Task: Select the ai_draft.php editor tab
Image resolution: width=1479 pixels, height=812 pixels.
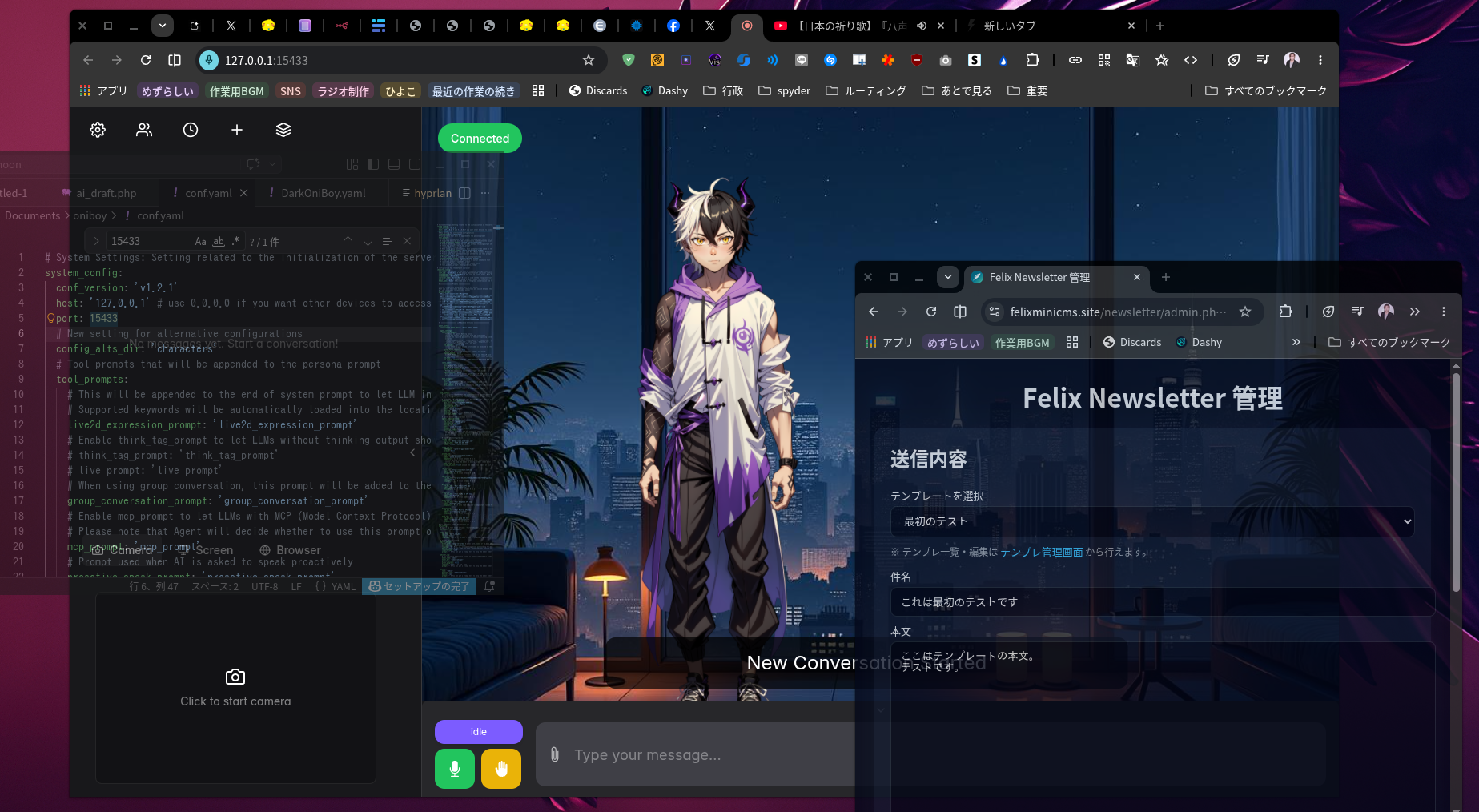Action: point(106,193)
